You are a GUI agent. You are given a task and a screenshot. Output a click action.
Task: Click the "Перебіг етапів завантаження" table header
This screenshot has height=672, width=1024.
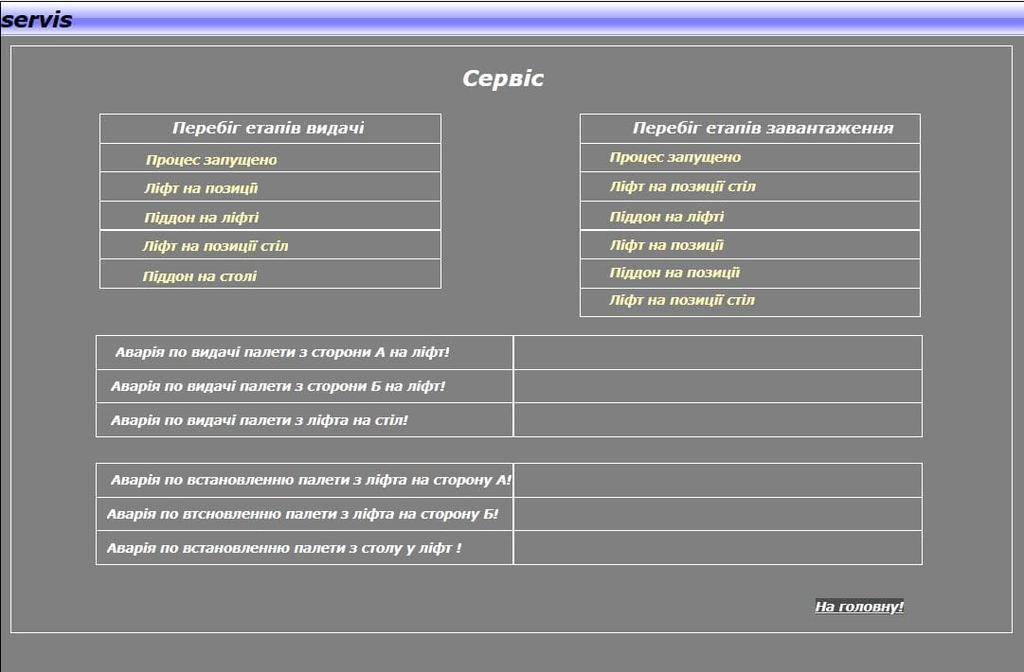762,128
